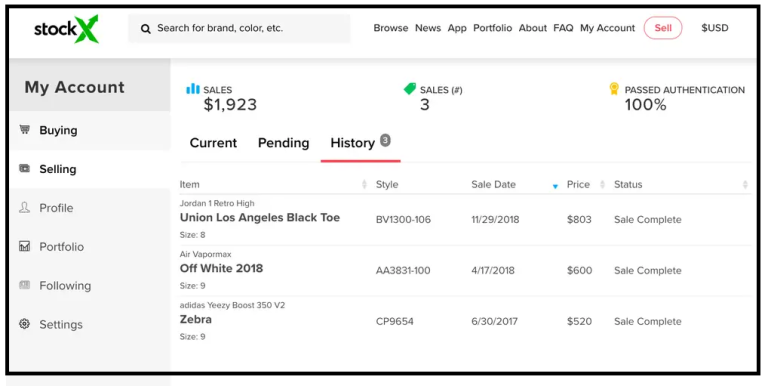The height and width of the screenshot is (386, 768).
Task: Open the Union Los Angeles Black Toe item
Action: (x=260, y=217)
